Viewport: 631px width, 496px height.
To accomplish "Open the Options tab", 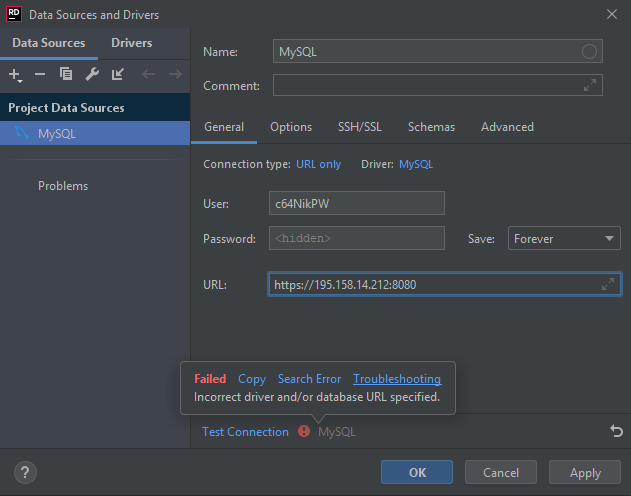I will pos(291,127).
